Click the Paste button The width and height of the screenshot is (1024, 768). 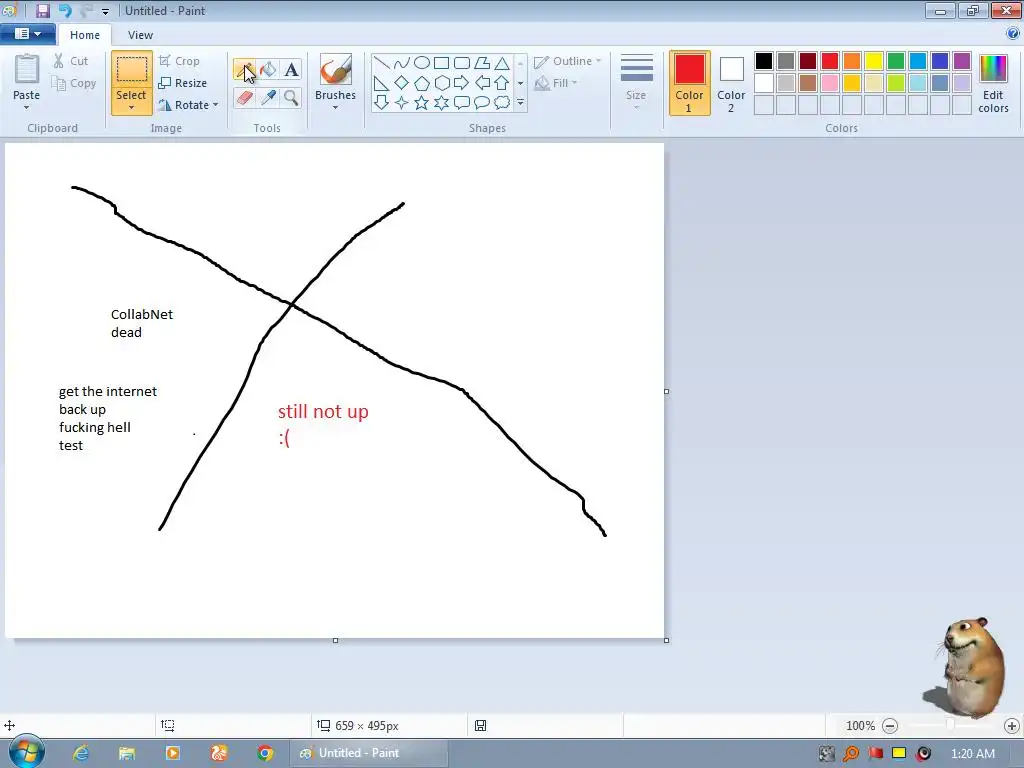click(x=27, y=77)
